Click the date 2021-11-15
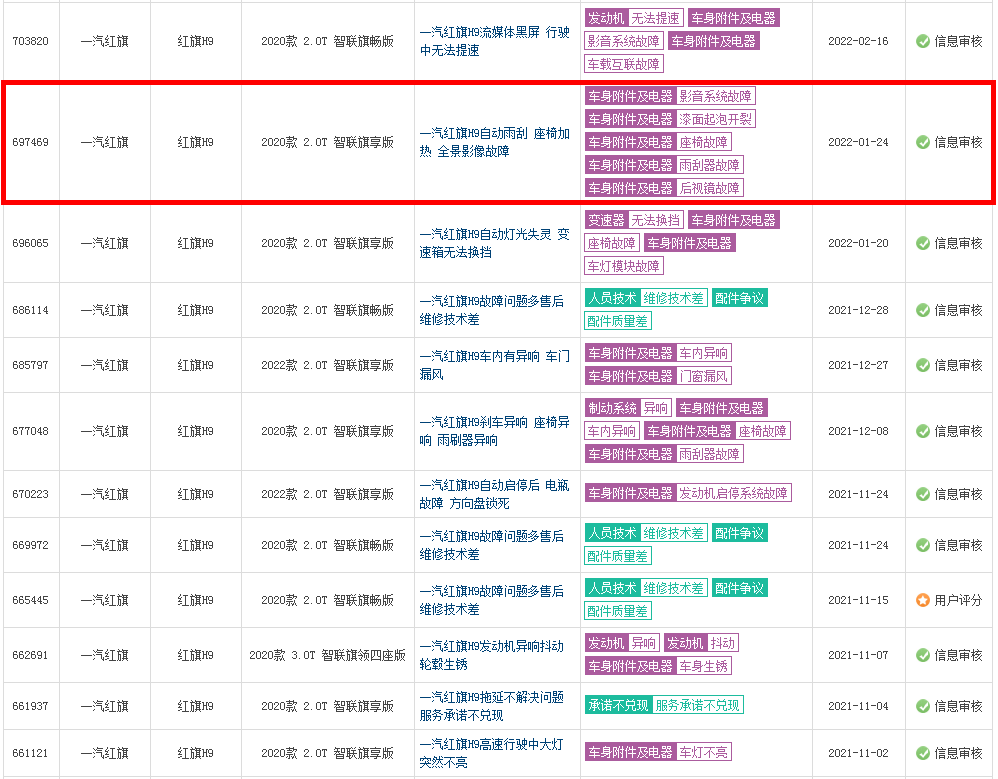Screen dimensions: 998x779 [x=858, y=600]
